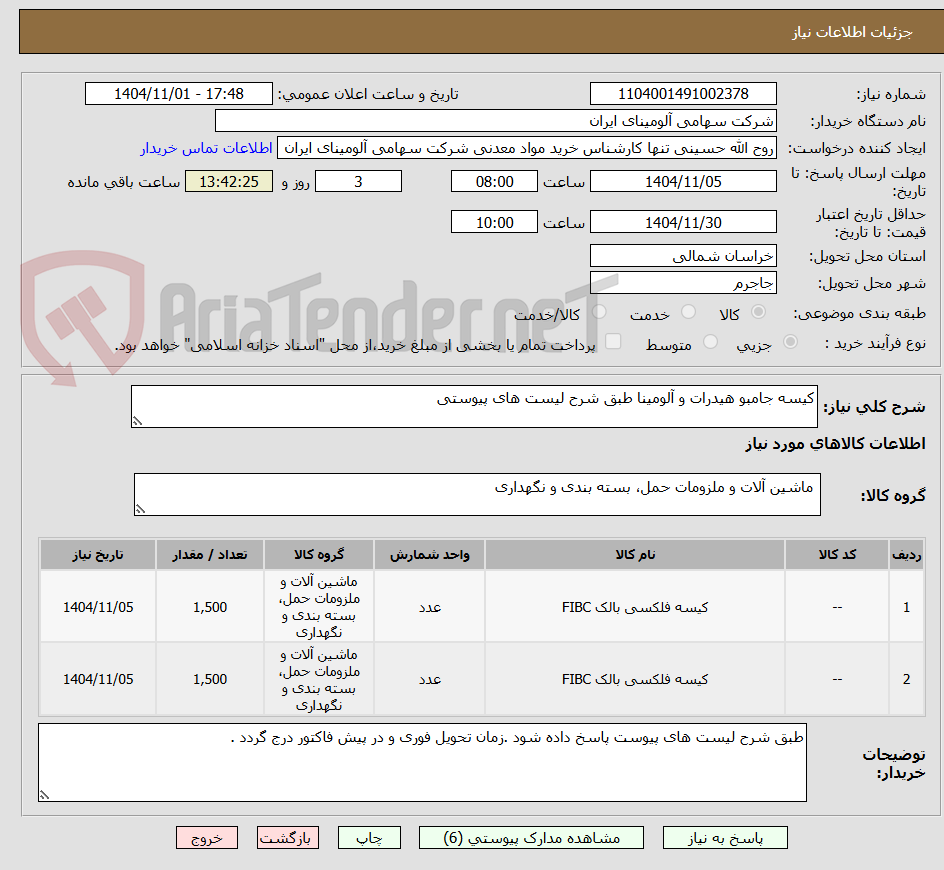Click the deadline time 08:00 field
The image size is (944, 870).
coord(494,181)
